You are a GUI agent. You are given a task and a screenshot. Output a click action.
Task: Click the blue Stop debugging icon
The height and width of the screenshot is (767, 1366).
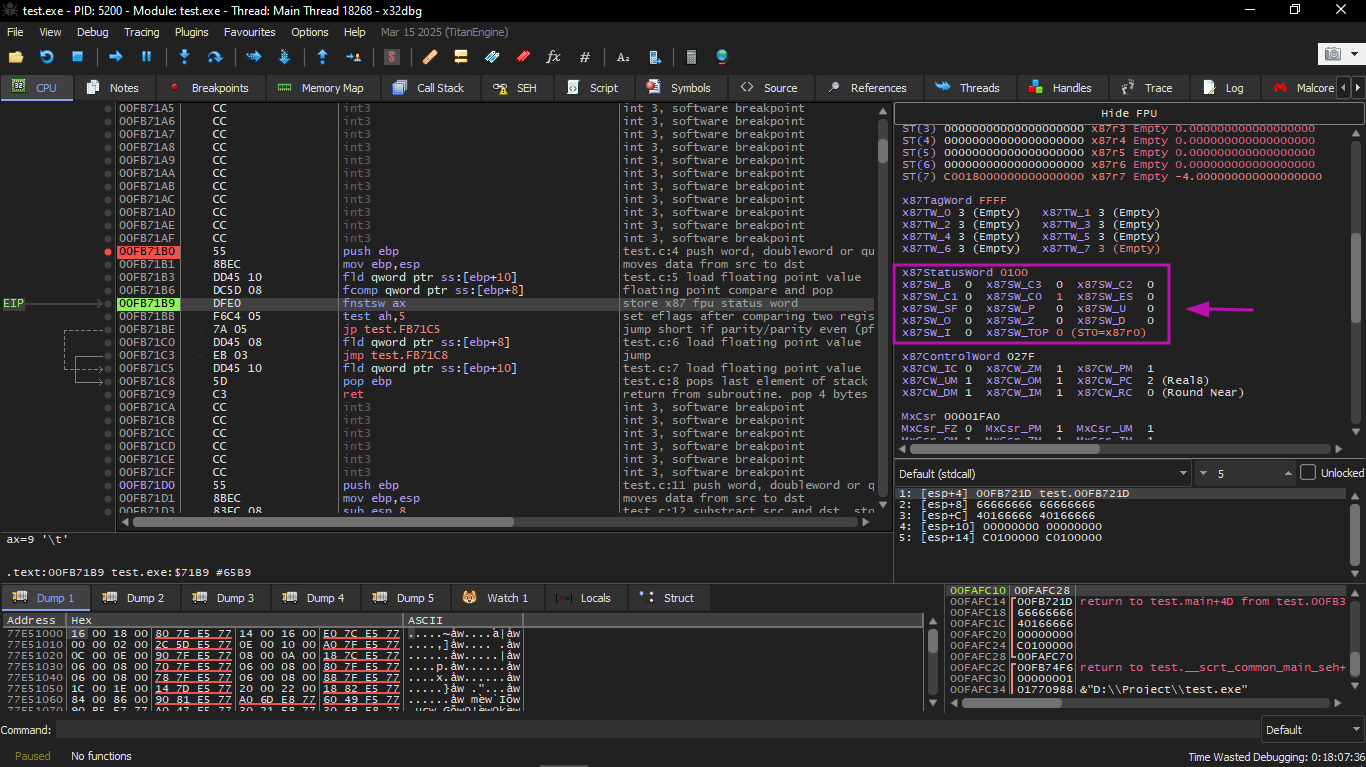coord(77,57)
